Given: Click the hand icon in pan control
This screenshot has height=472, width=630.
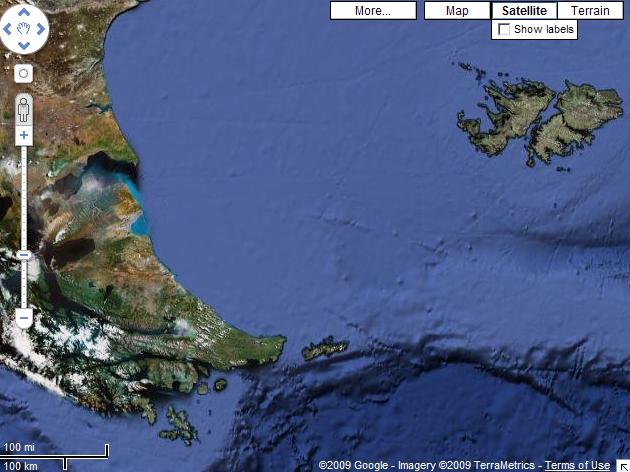Looking at the screenshot, I should point(24,29).
